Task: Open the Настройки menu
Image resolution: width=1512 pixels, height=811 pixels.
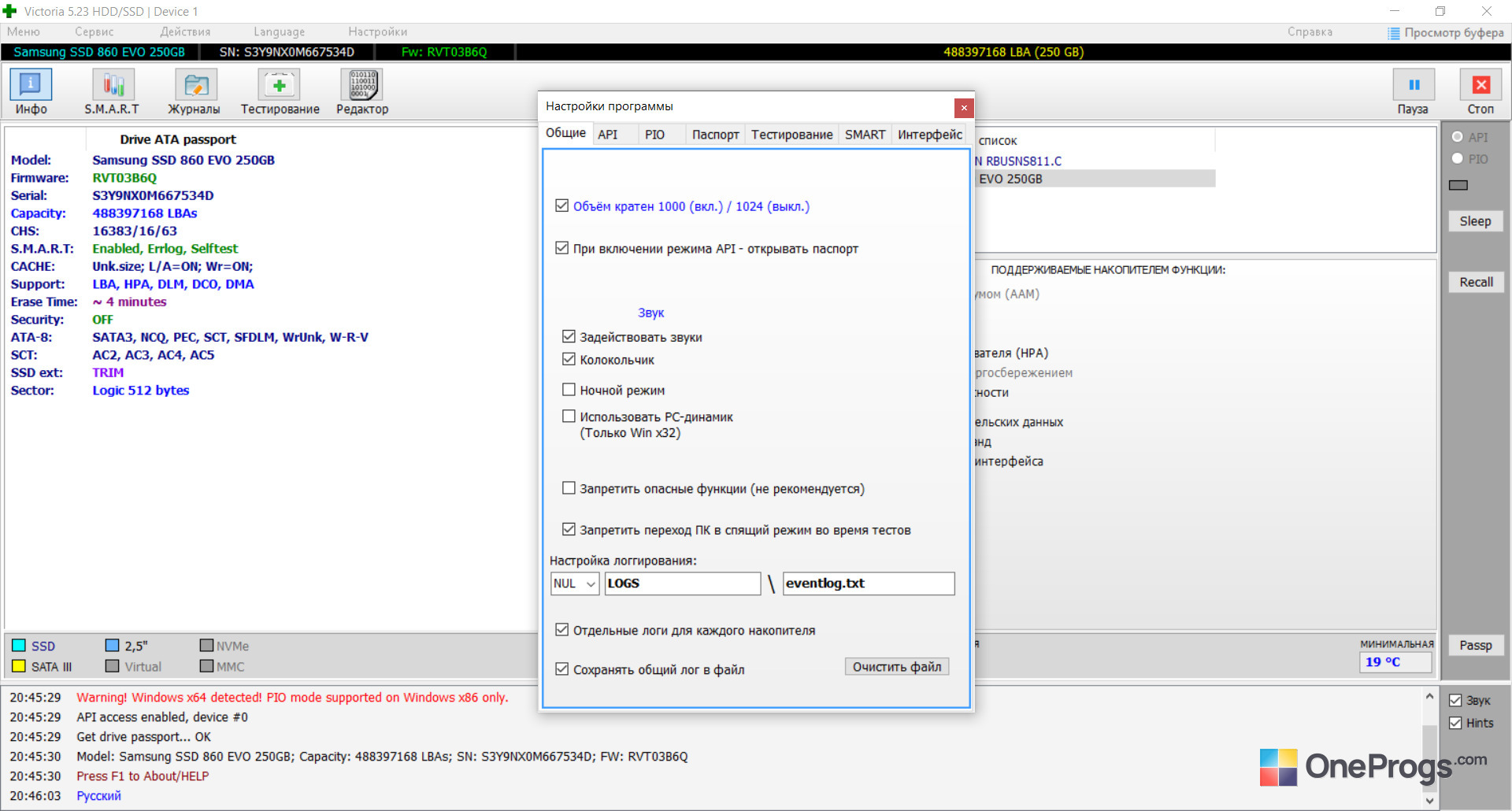Action: coord(377,31)
